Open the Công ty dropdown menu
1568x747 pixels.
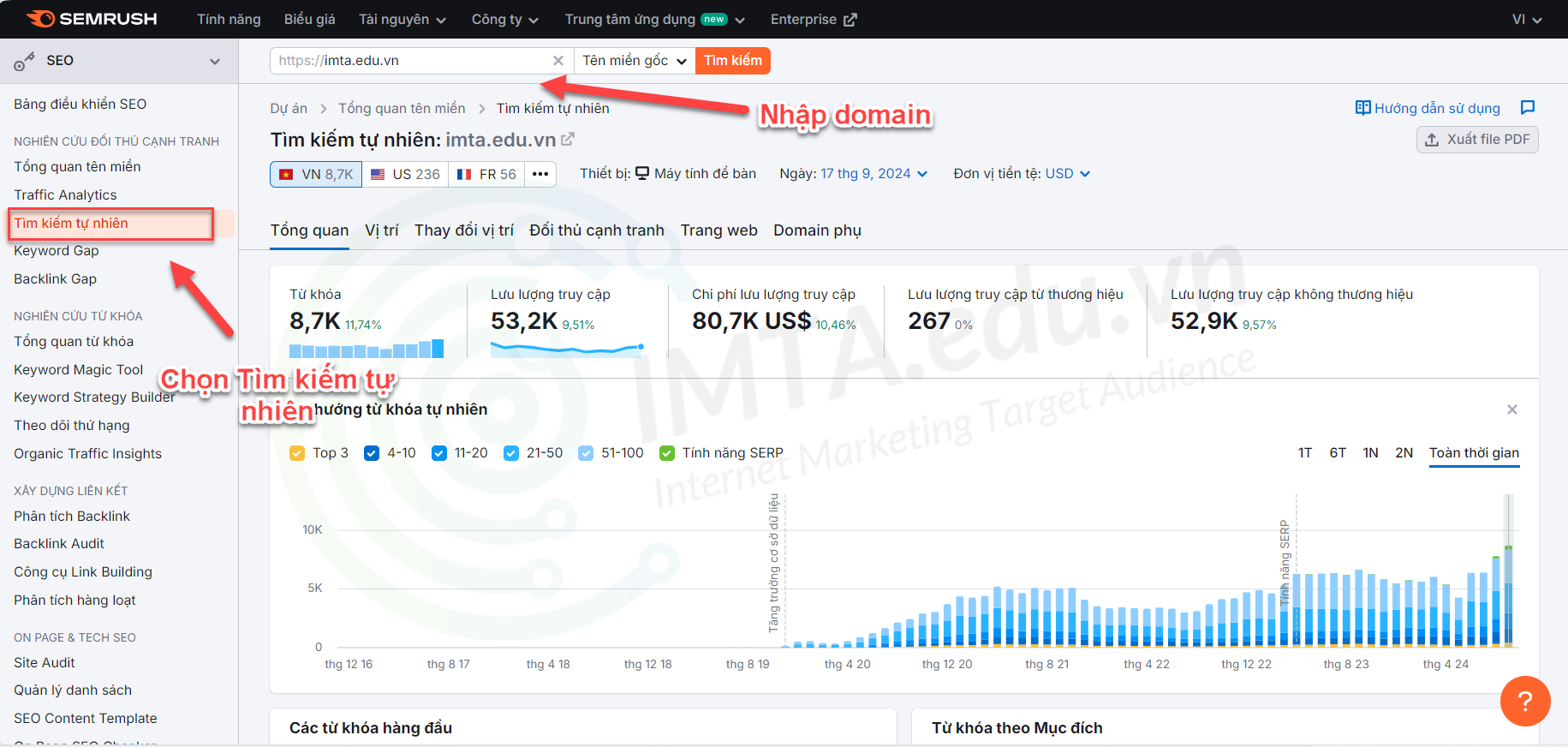click(505, 19)
